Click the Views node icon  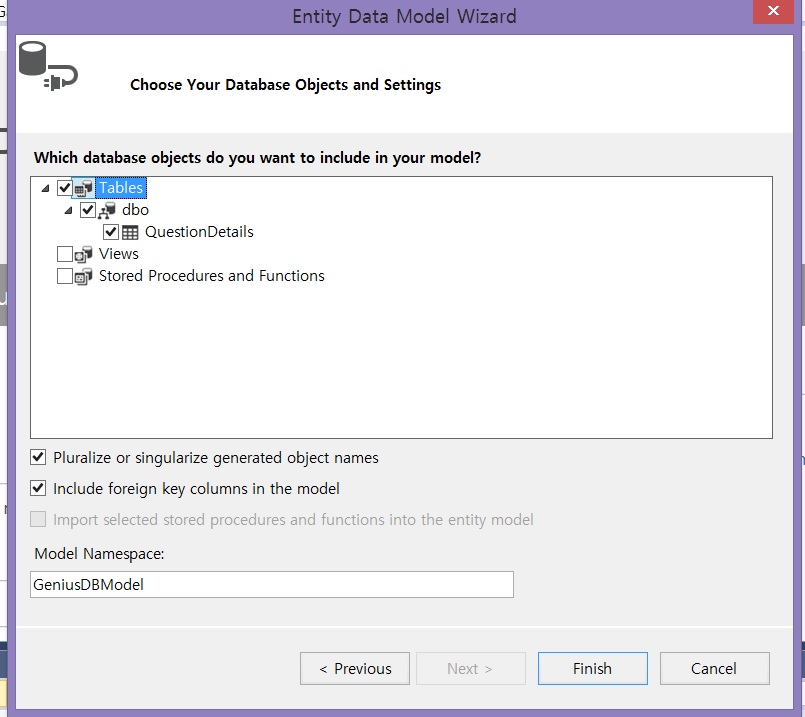[84, 254]
